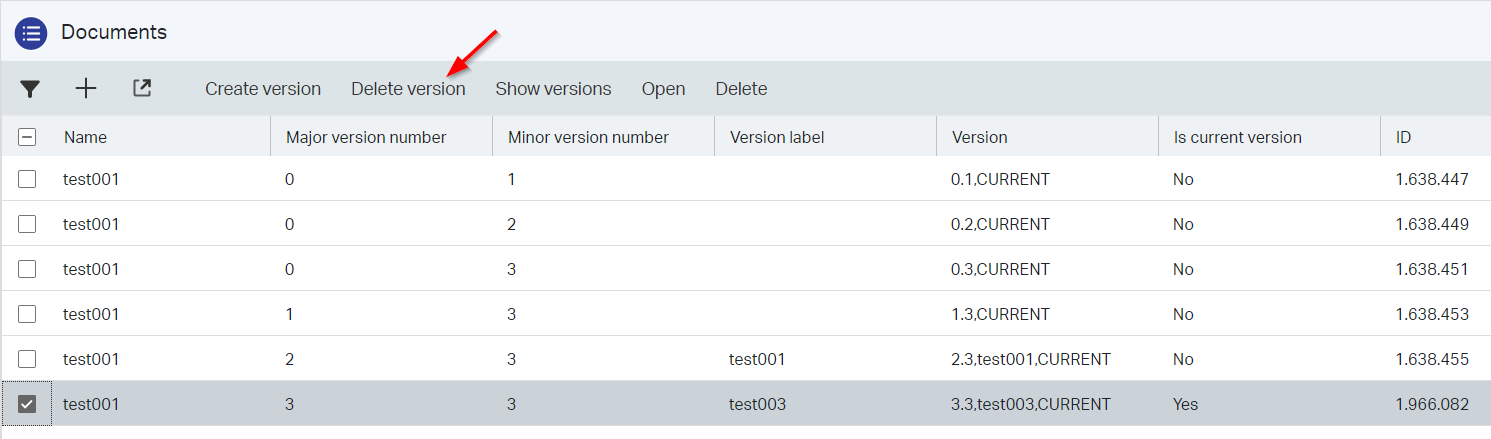1491x439 pixels.
Task: Select checkbox for version 0.2,CURRENT row
Action: 27,224
